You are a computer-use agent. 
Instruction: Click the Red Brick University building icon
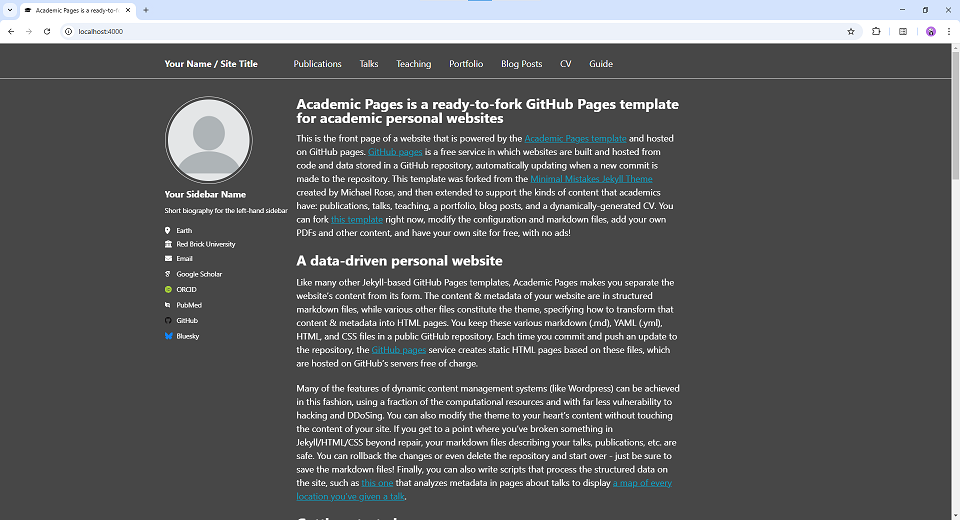pyautogui.click(x=168, y=244)
